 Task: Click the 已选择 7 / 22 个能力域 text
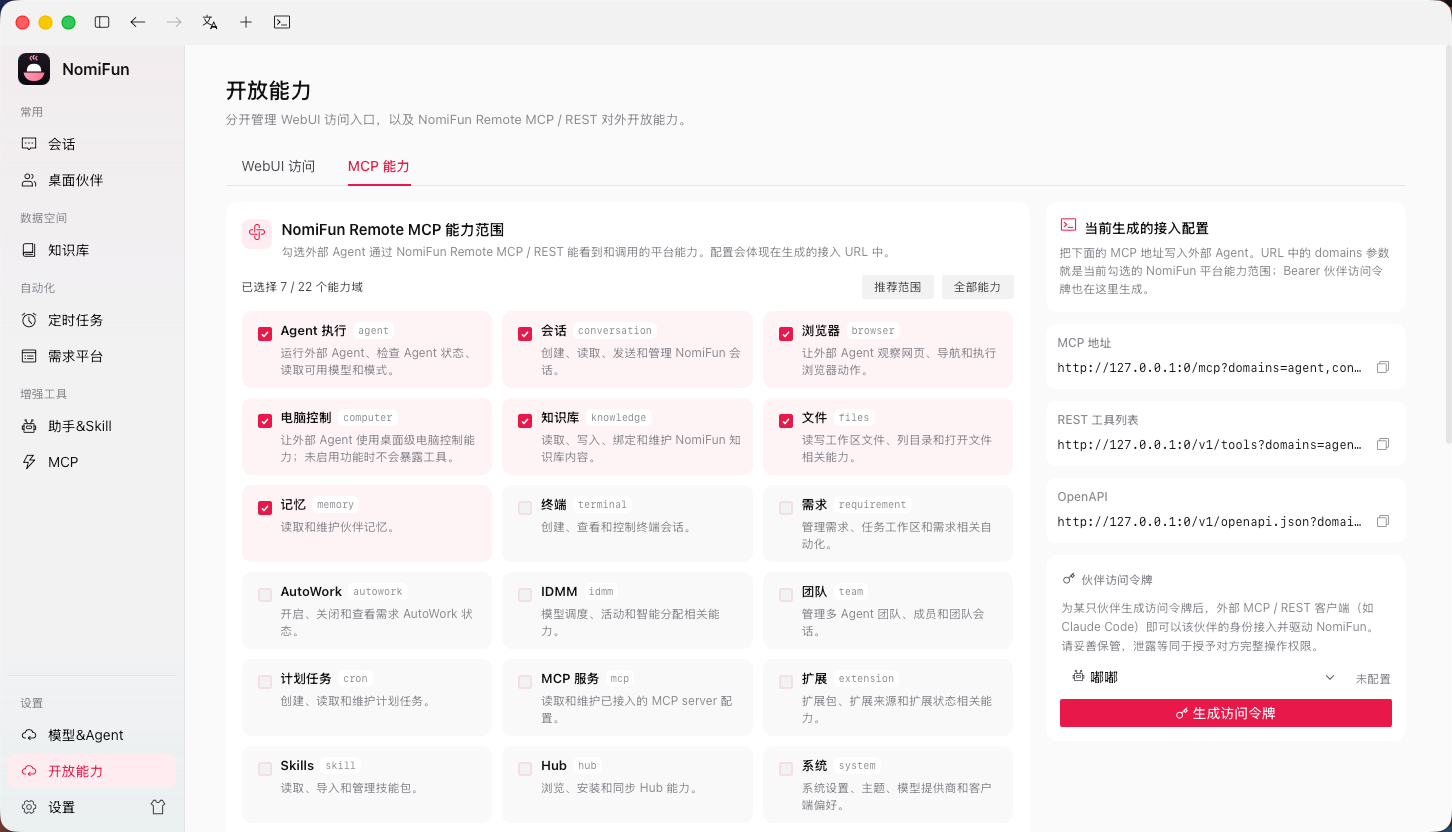tap(303, 287)
